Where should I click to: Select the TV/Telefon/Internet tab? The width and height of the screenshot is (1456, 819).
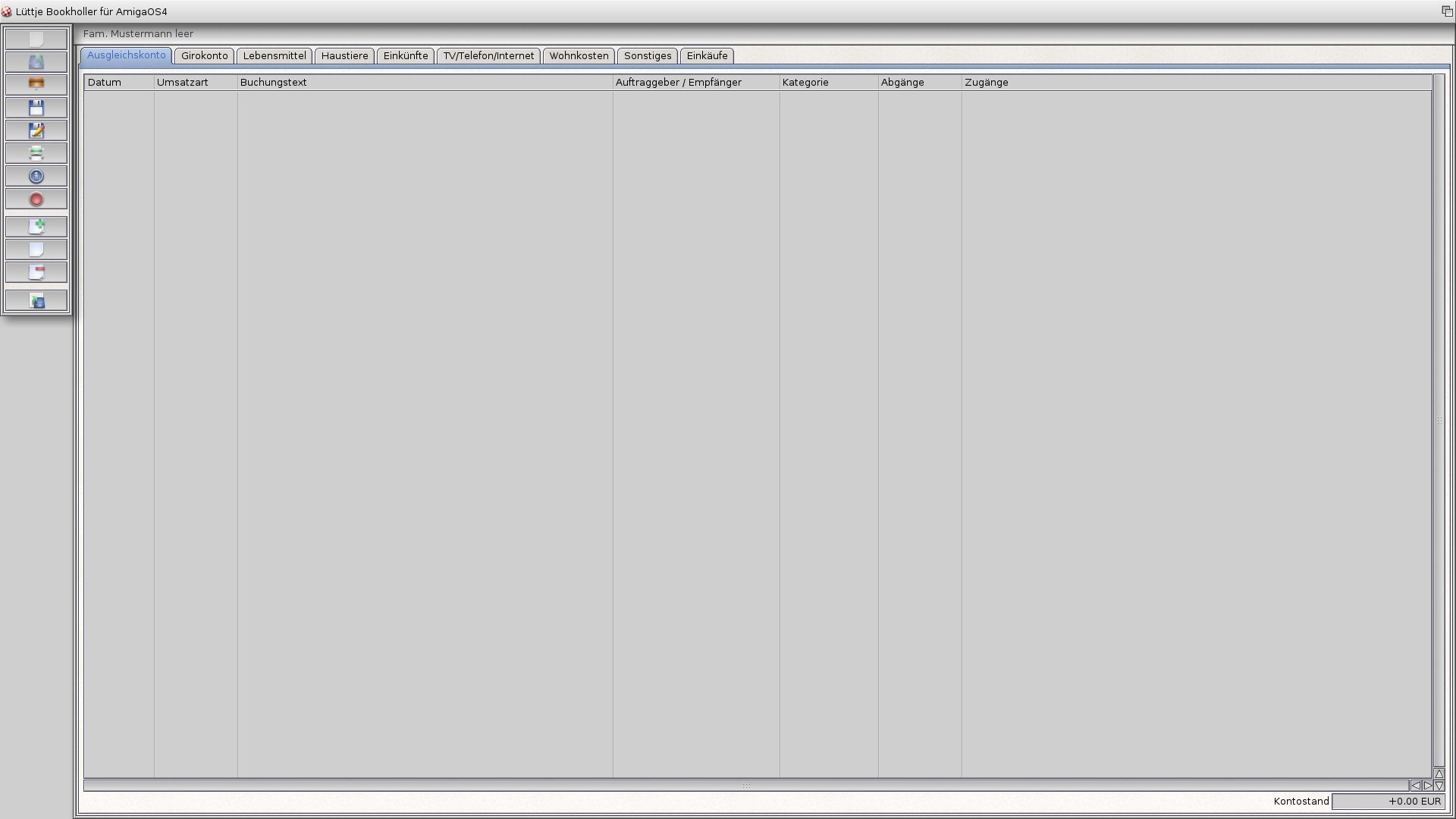click(x=488, y=56)
